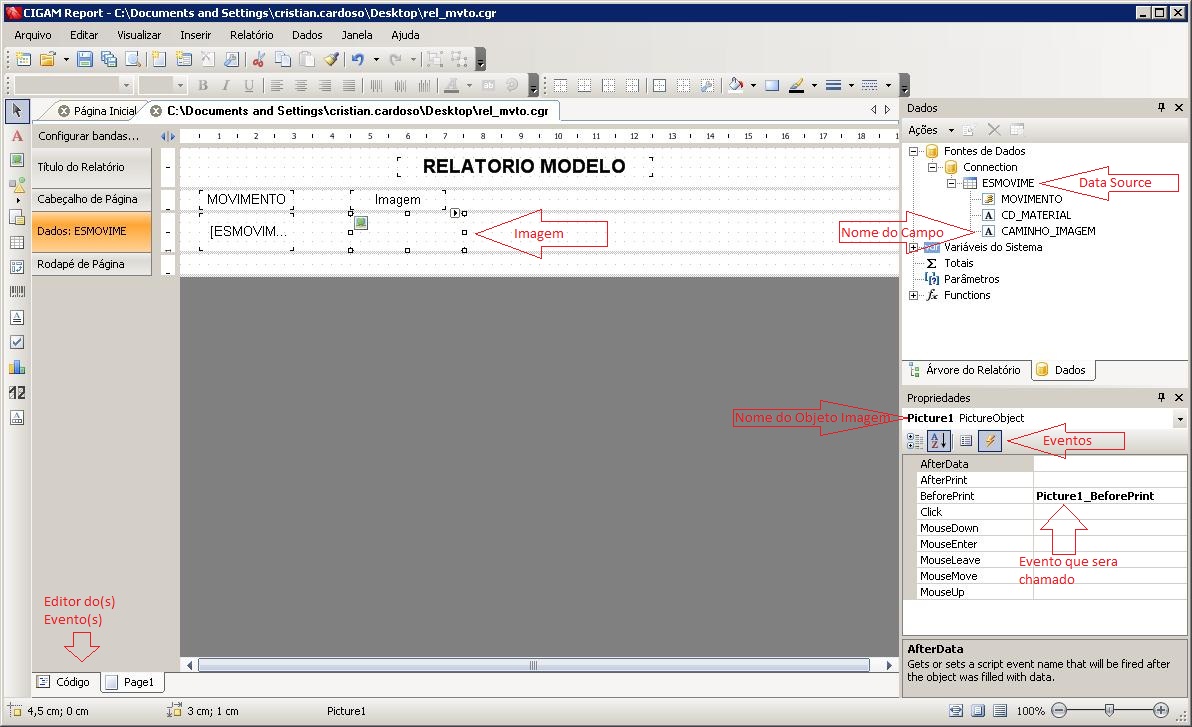1192x727 pixels.
Task: Click the Save report icon
Action: [x=85, y=59]
